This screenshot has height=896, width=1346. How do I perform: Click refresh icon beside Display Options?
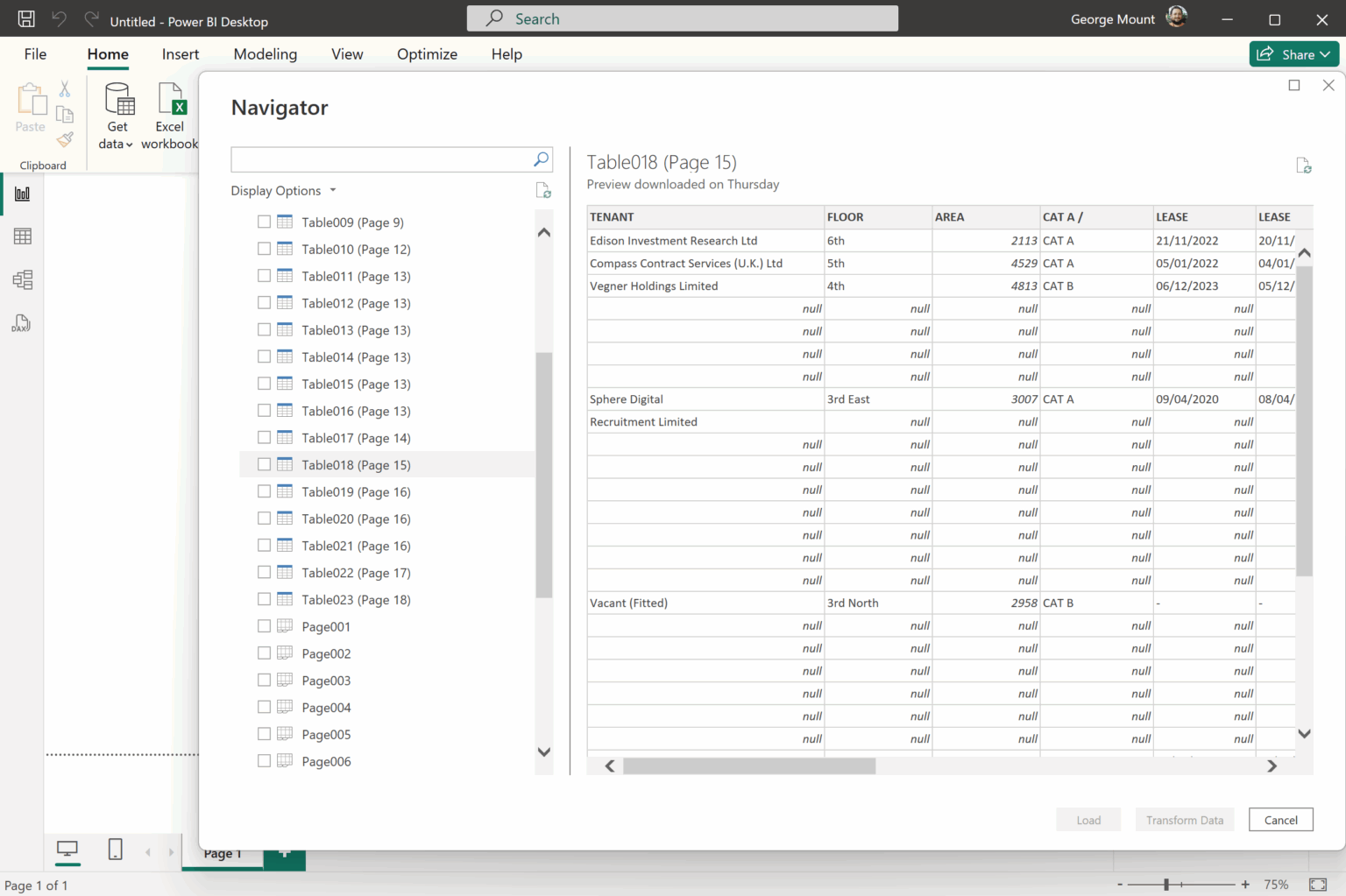click(x=543, y=191)
